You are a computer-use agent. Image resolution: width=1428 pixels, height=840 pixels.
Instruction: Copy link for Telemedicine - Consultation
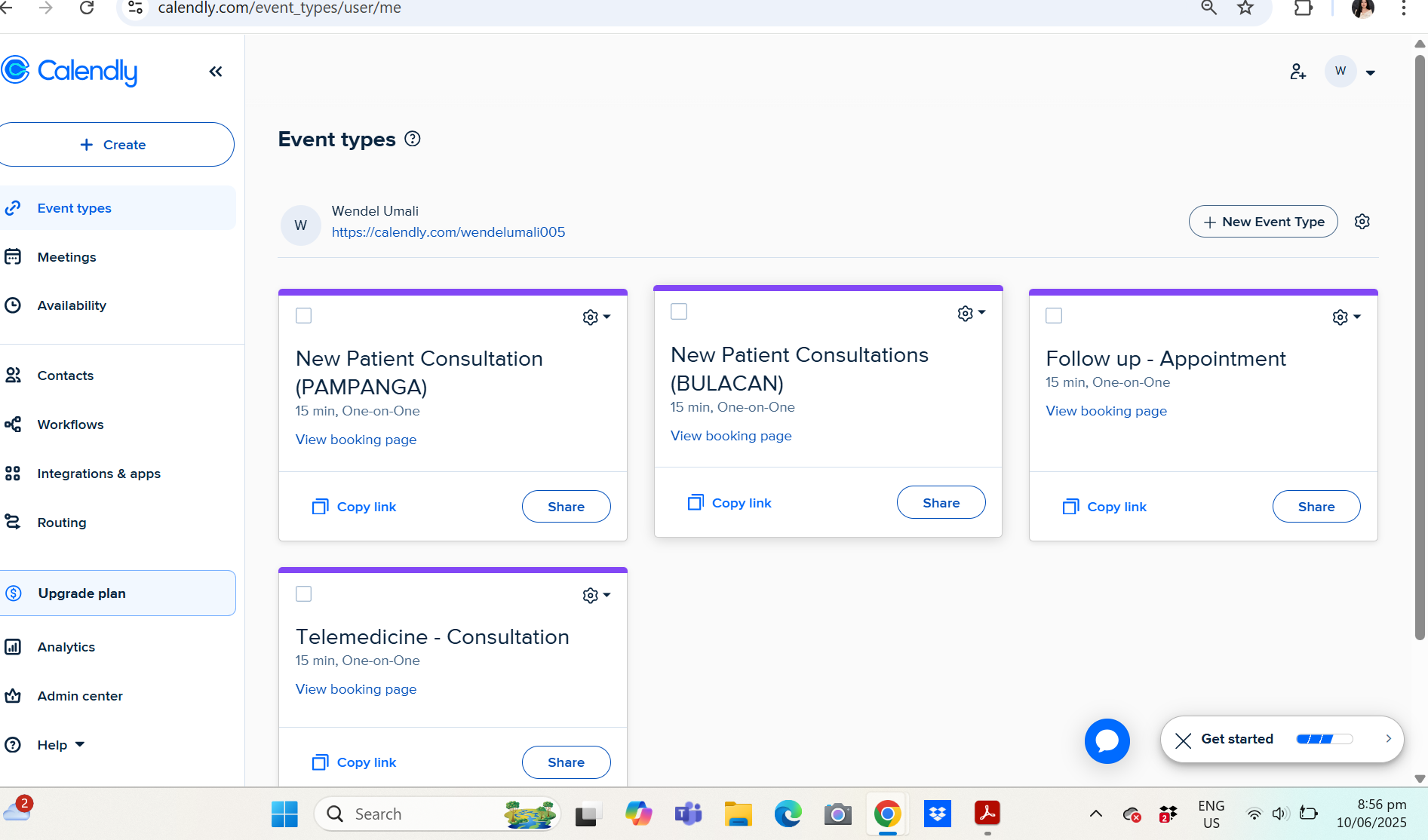tap(355, 762)
